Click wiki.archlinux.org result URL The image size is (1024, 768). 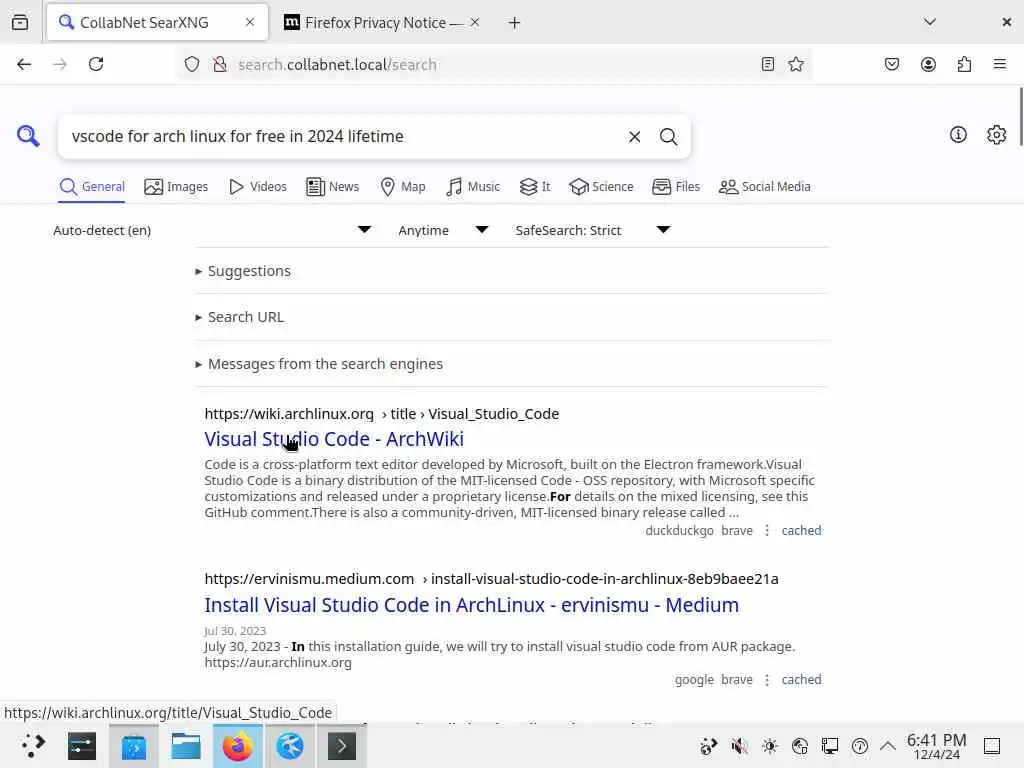[381, 414]
